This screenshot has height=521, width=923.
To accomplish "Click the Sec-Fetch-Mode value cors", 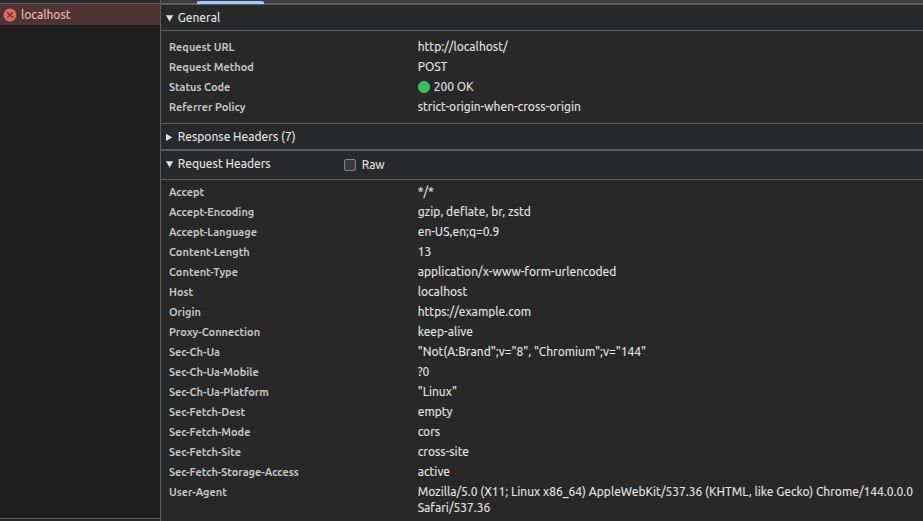I will pyautogui.click(x=429, y=432).
